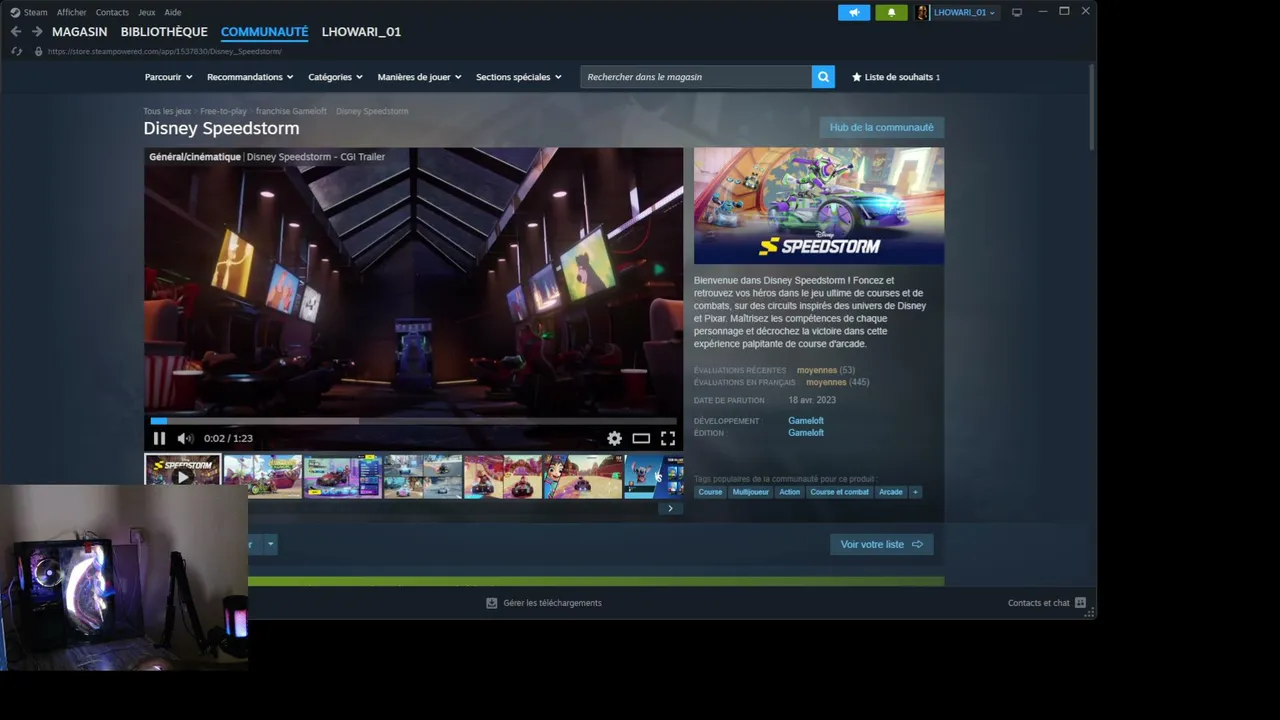
Task: Toggle theater mode on the video
Action: tap(641, 438)
